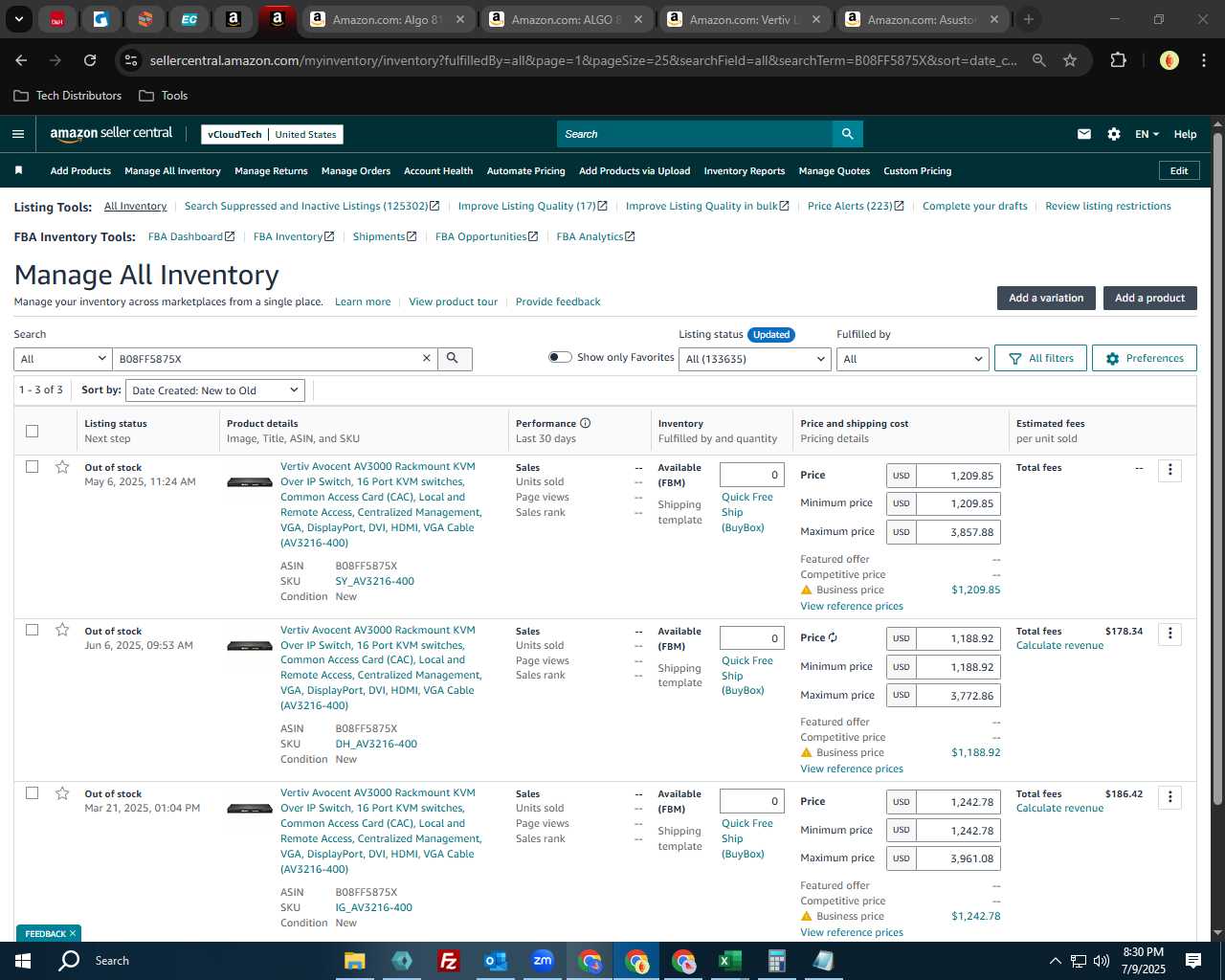Image resolution: width=1225 pixels, height=980 pixels.
Task: Open Zoom from the taskbar
Action: (x=543, y=961)
